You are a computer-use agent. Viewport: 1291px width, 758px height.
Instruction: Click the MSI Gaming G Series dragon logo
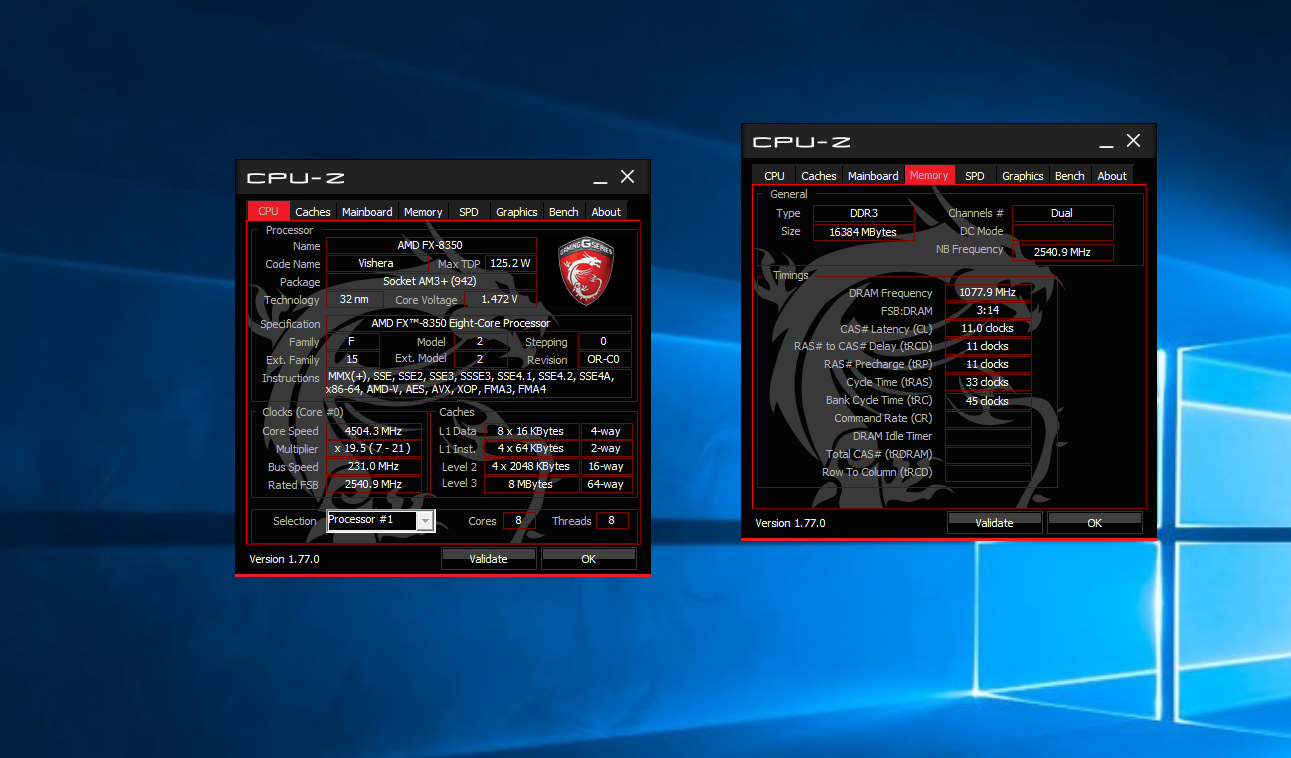(x=586, y=271)
